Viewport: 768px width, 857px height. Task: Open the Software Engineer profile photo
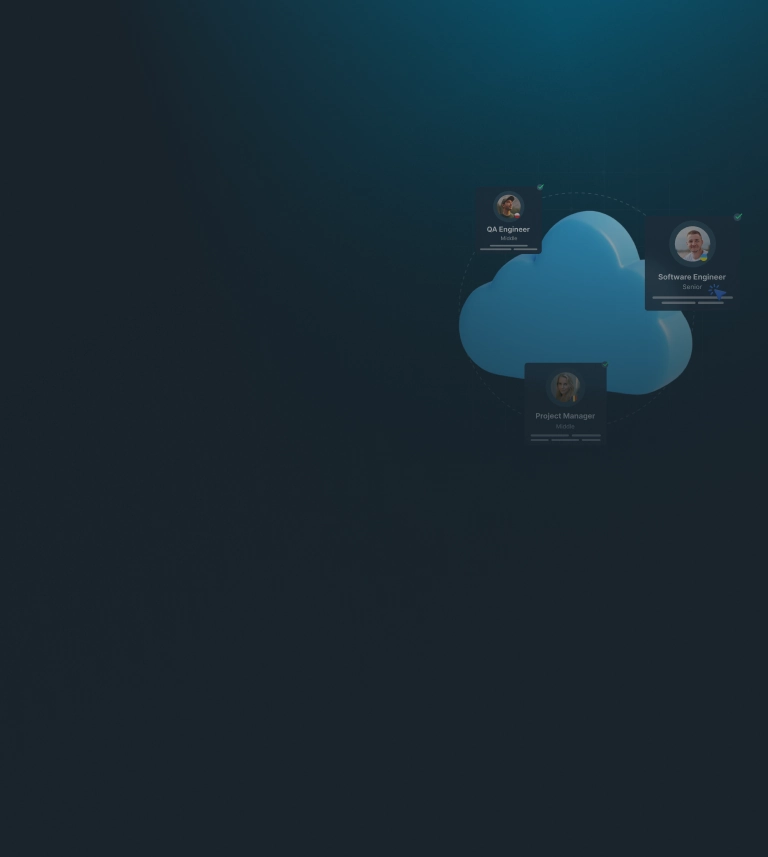[x=692, y=243]
